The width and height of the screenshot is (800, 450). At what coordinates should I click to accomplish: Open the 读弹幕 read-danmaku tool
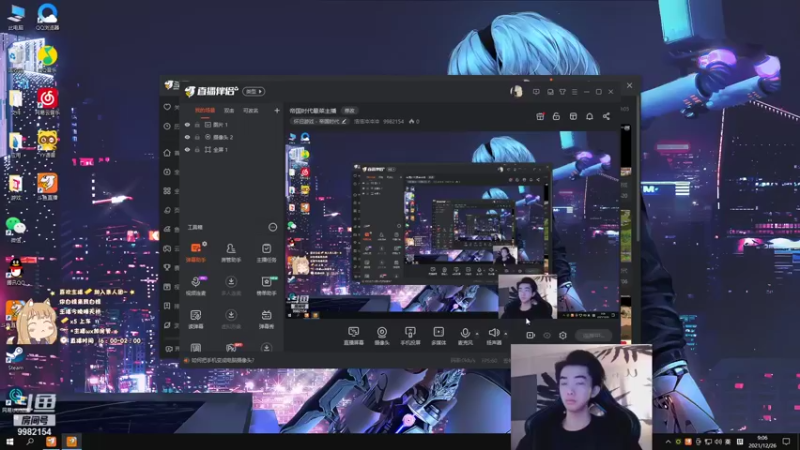tap(196, 319)
